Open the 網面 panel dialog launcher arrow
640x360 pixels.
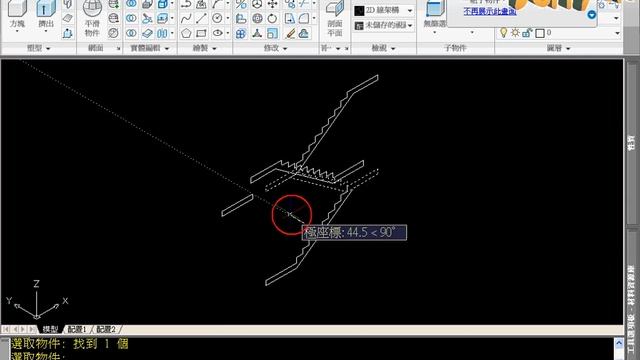point(118,49)
